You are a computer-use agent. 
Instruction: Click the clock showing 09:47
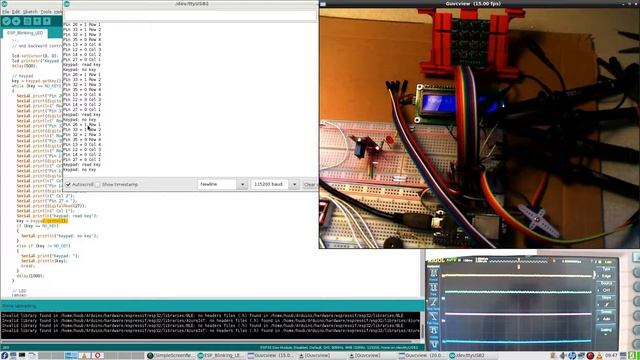[611, 356]
